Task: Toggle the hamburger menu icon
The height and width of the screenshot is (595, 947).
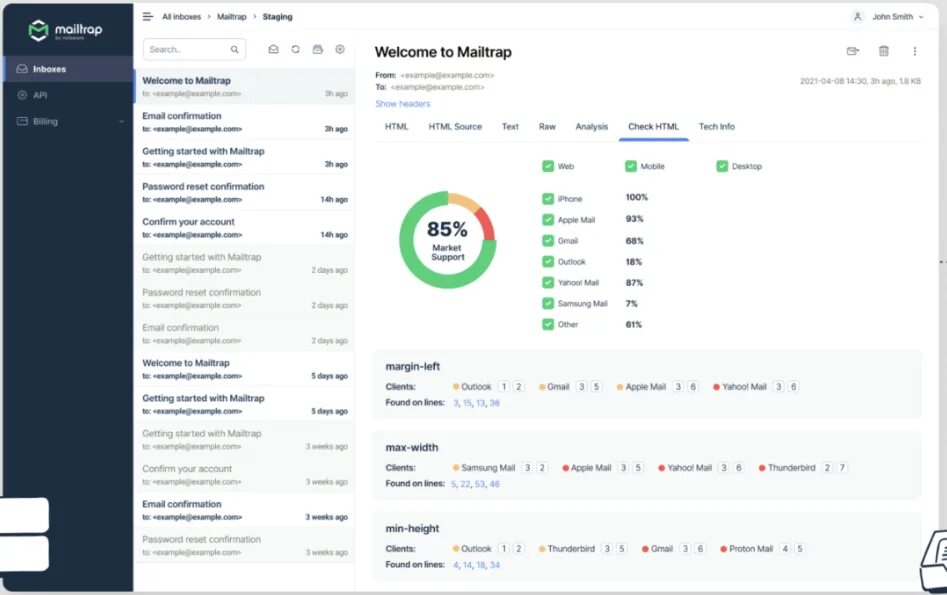Action: click(147, 17)
